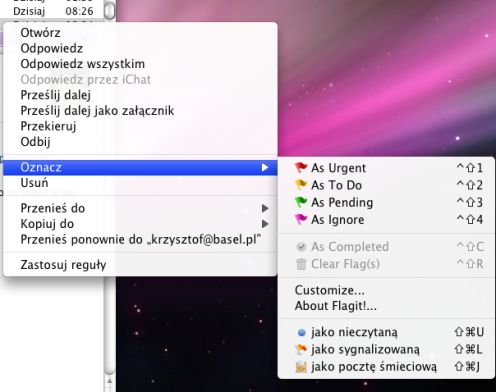Choose Odbij menu entry
Viewport: 496px width, 392px height.
[140, 142]
